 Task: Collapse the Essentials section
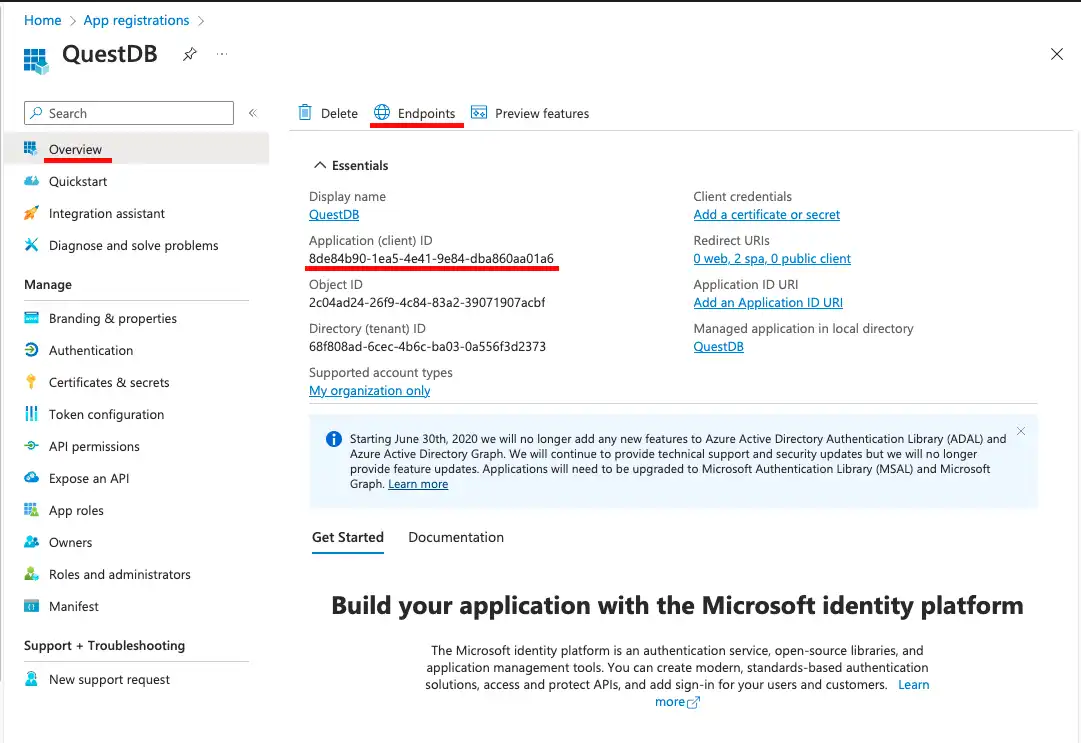pos(320,165)
